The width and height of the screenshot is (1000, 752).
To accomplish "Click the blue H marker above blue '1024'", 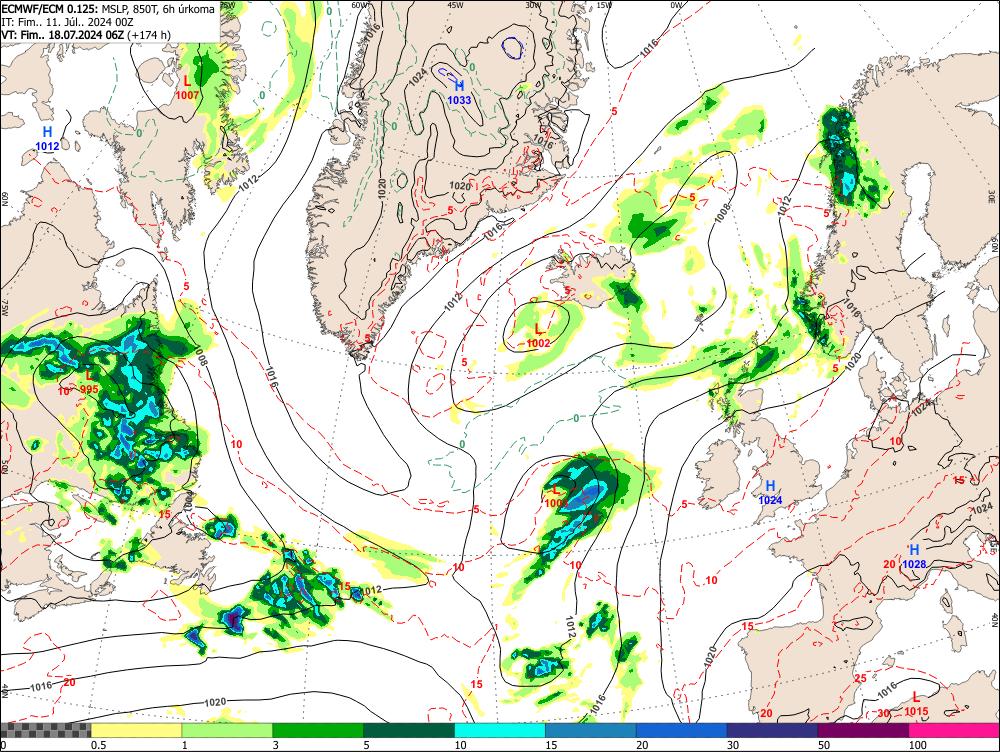I will [770, 487].
